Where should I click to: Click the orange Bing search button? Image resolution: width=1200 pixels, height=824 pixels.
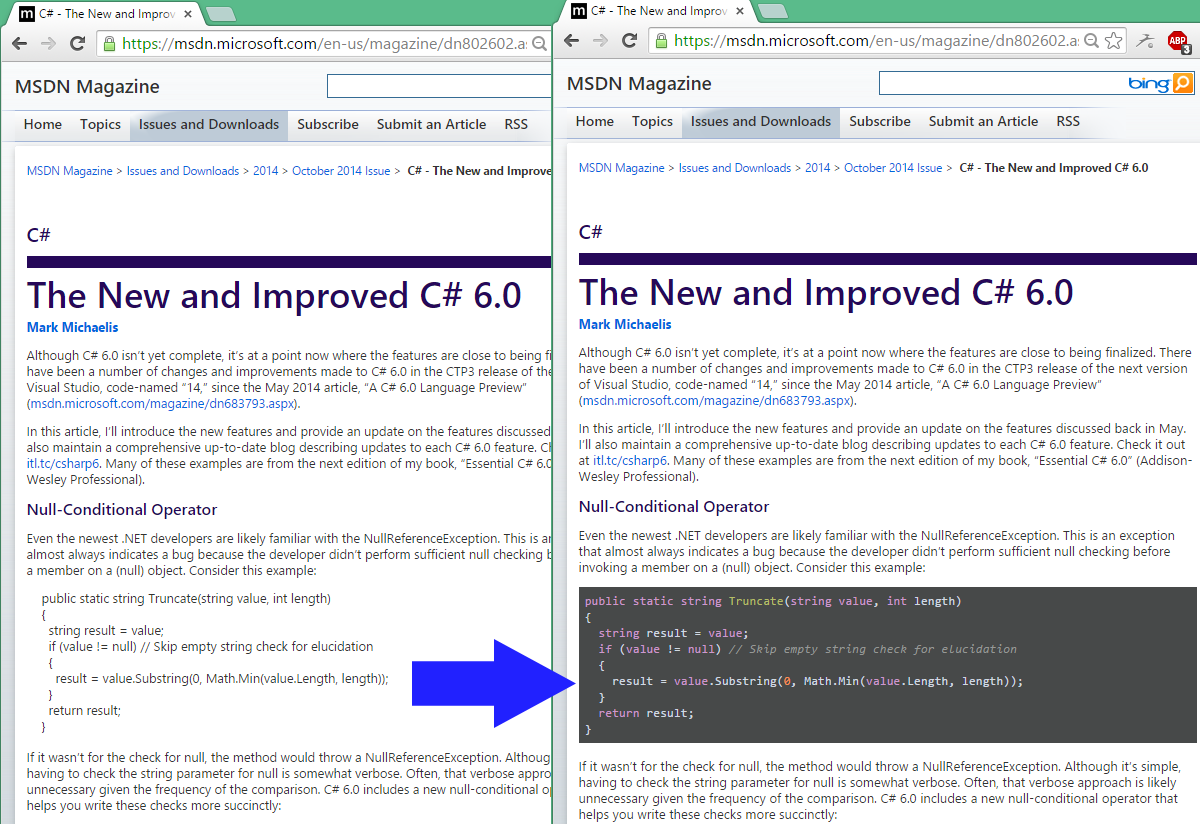1182,83
